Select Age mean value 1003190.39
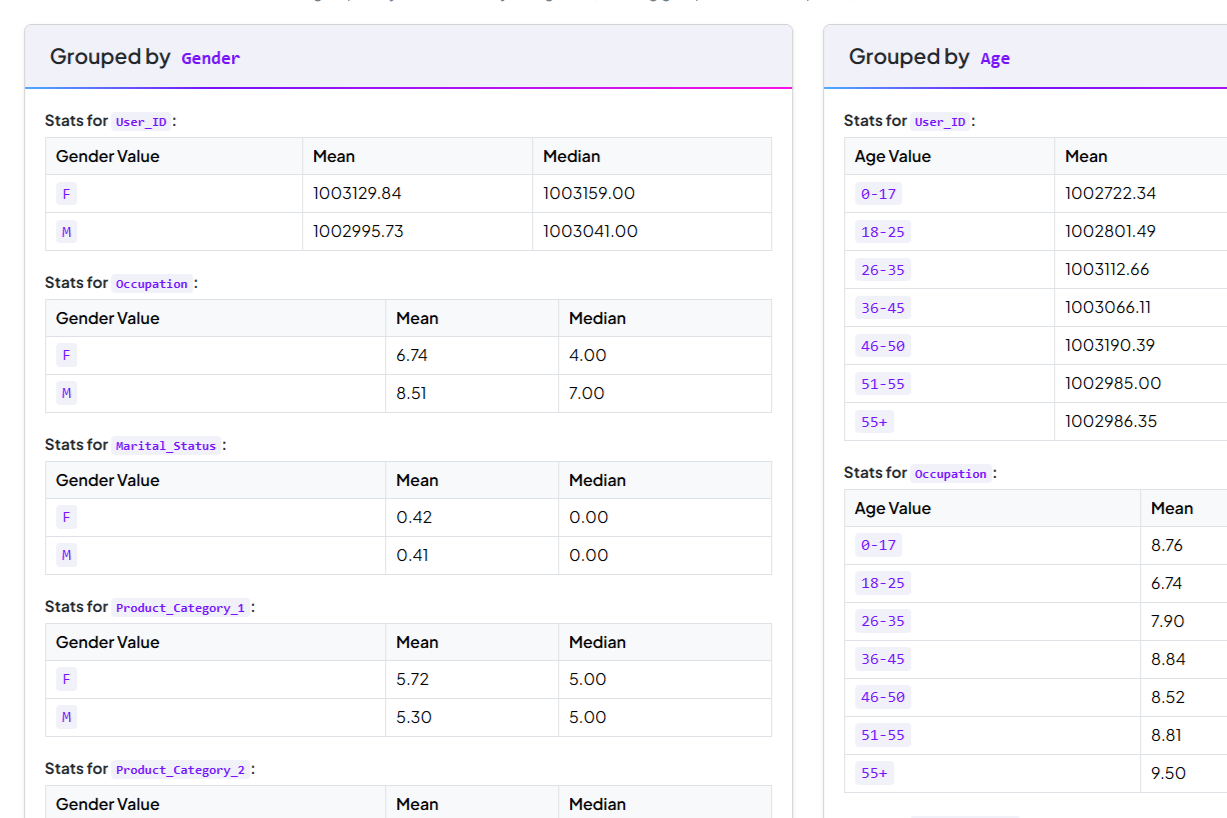The height and width of the screenshot is (818, 1227). 1110,345
